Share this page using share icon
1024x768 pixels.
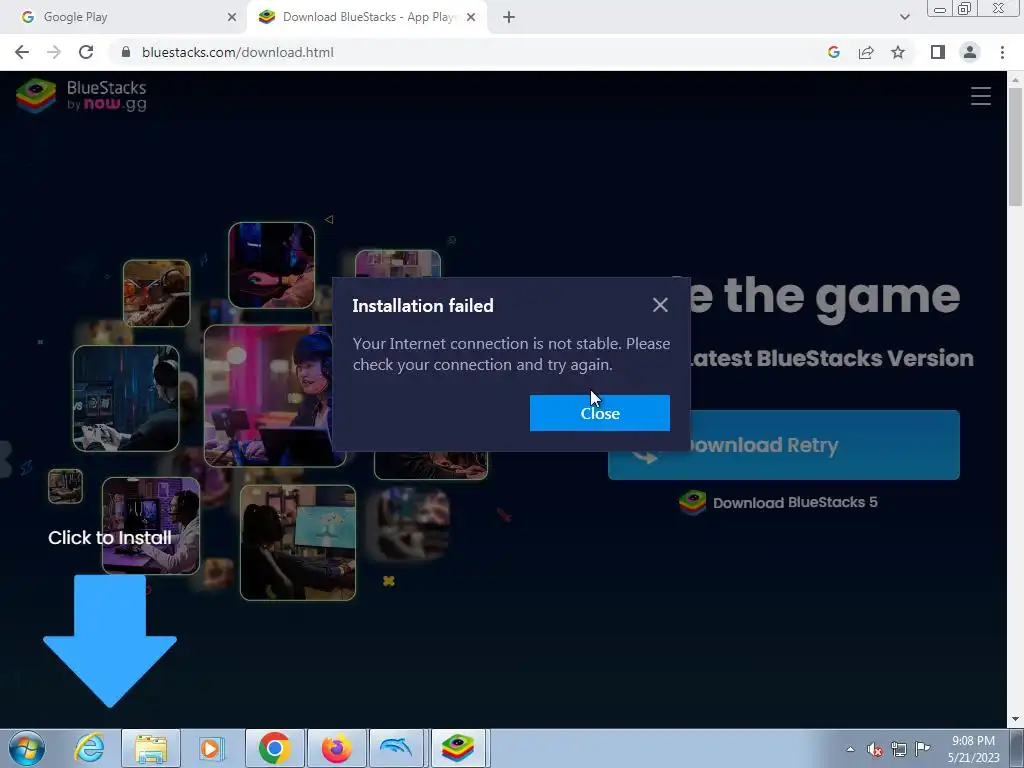pyautogui.click(x=866, y=52)
